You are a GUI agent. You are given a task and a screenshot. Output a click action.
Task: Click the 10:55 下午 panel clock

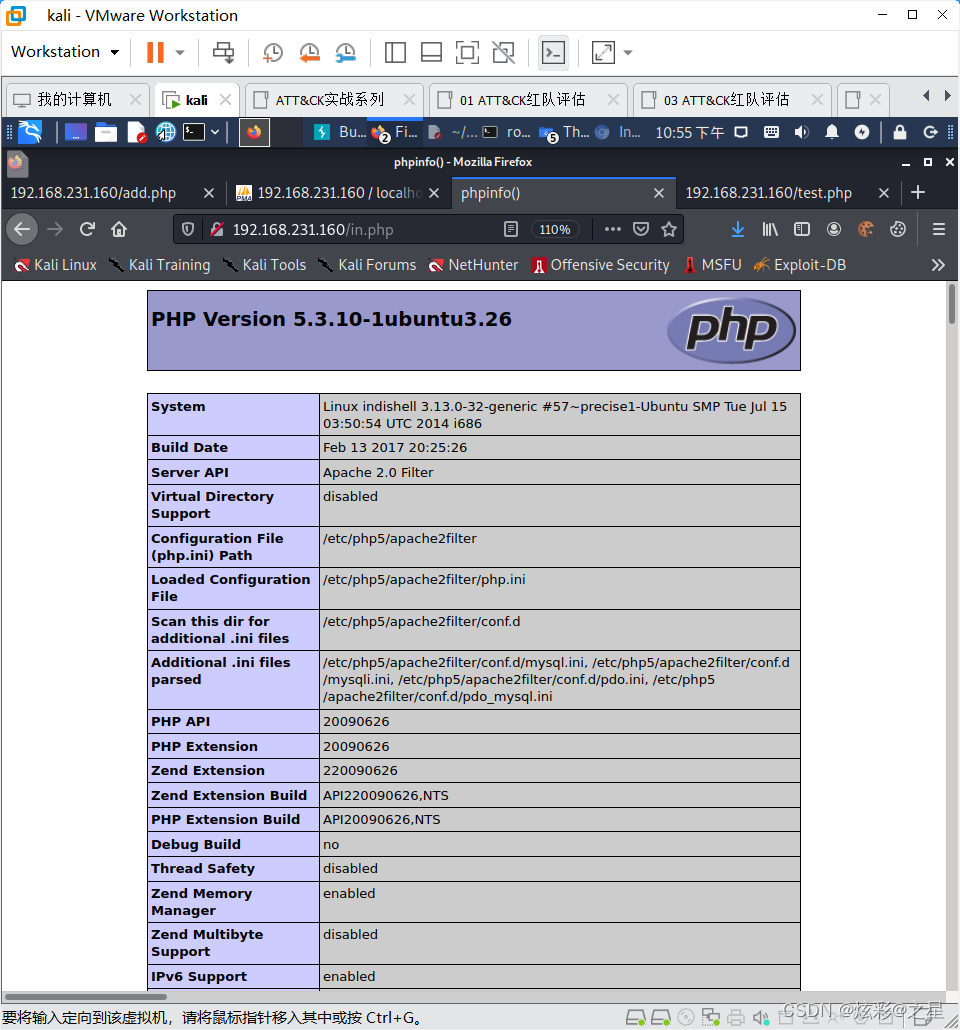pyautogui.click(x=690, y=133)
